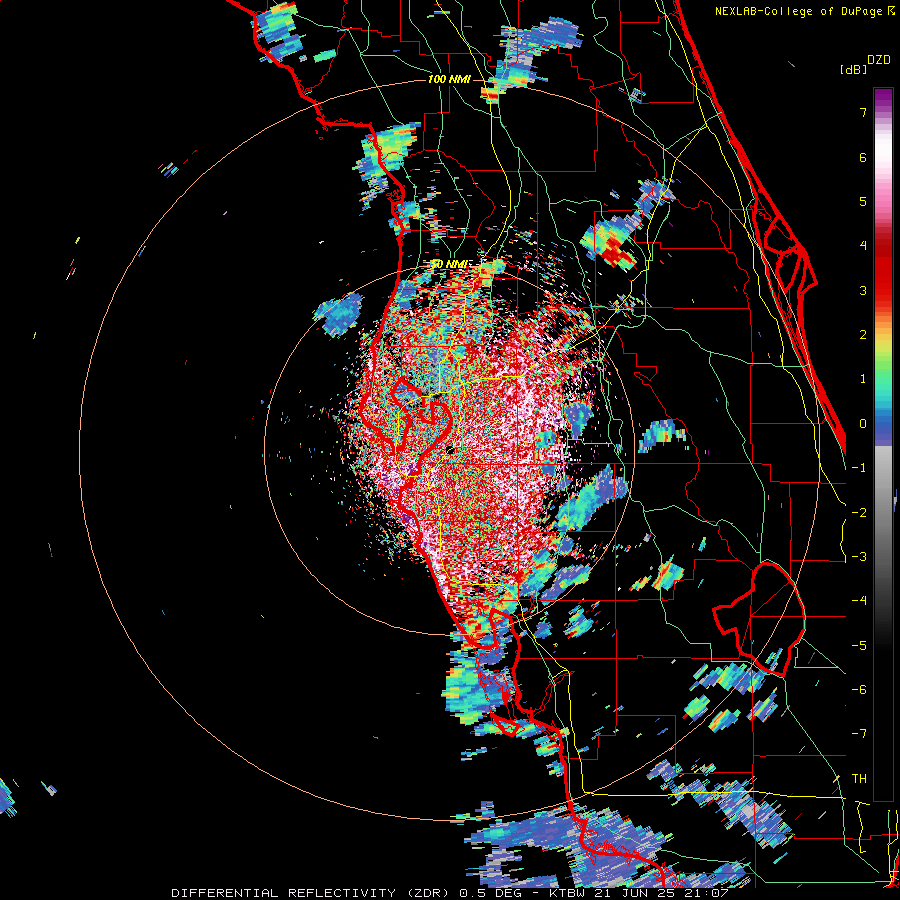Click the 2 value on color scale
Viewport: 900px width, 900px height.
coord(863,335)
